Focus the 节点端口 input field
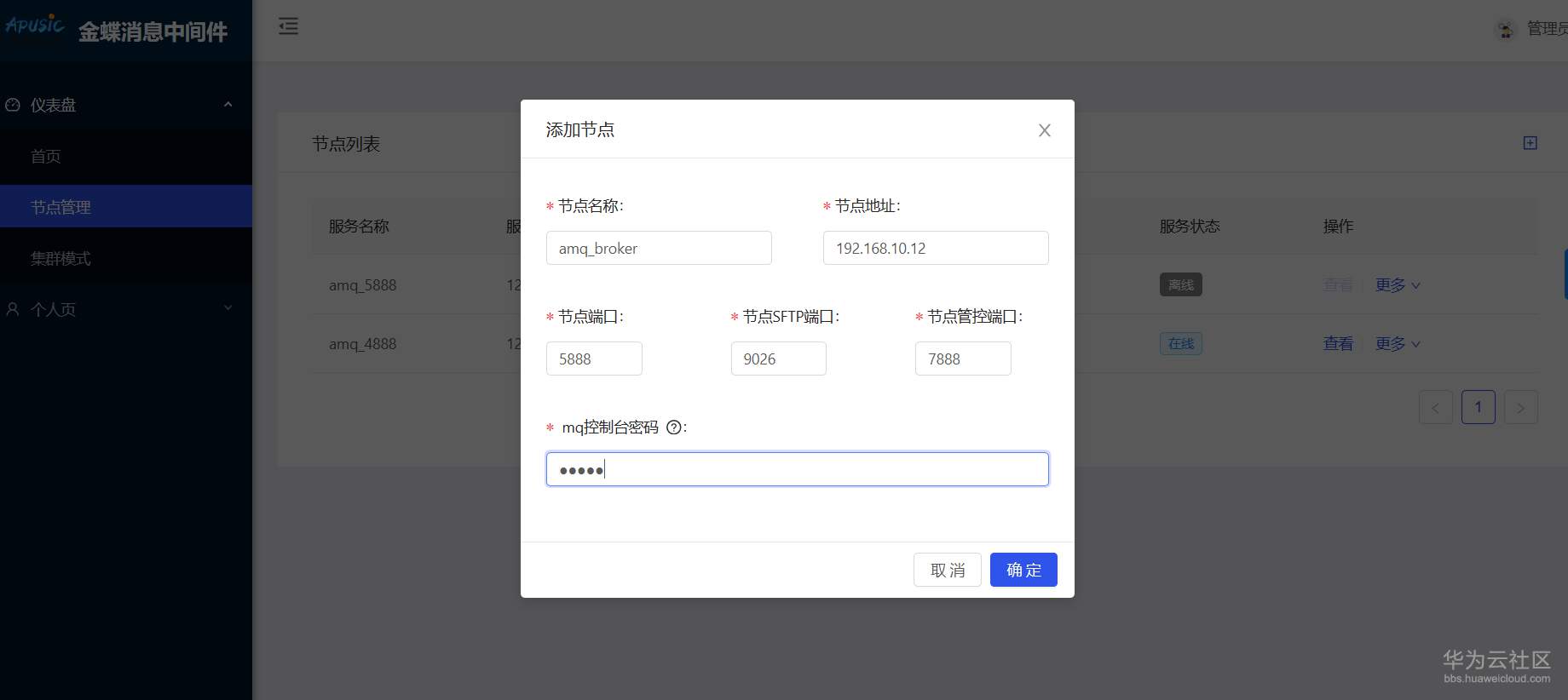This screenshot has width=1568, height=700. tap(594, 359)
